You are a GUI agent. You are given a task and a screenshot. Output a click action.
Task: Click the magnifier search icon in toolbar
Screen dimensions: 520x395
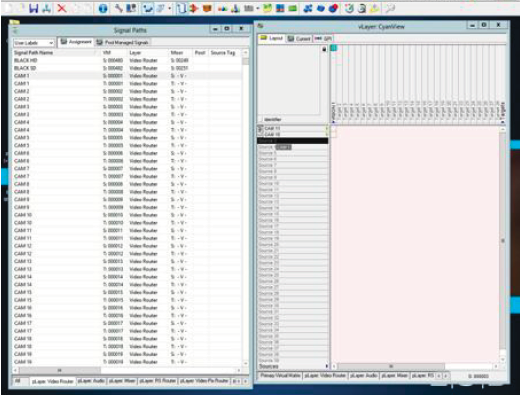click(x=390, y=8)
